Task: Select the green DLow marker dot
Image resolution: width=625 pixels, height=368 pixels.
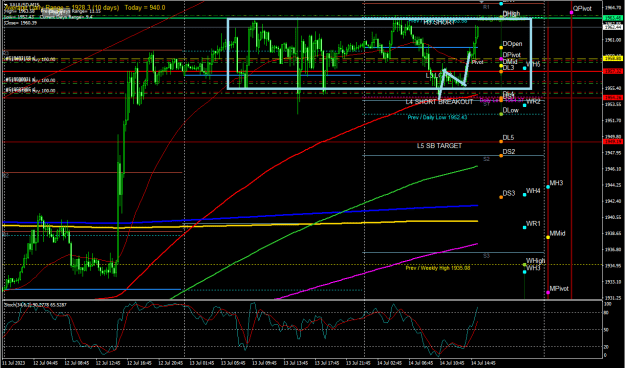Action: click(501, 114)
